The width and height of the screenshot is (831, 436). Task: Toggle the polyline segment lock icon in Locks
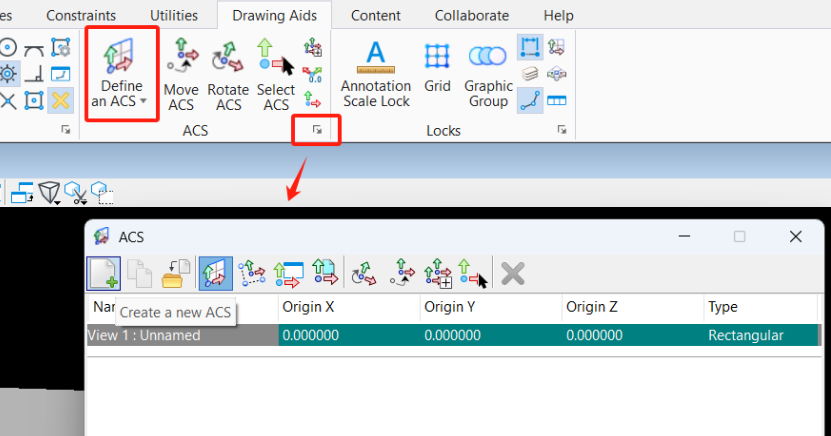click(530, 101)
